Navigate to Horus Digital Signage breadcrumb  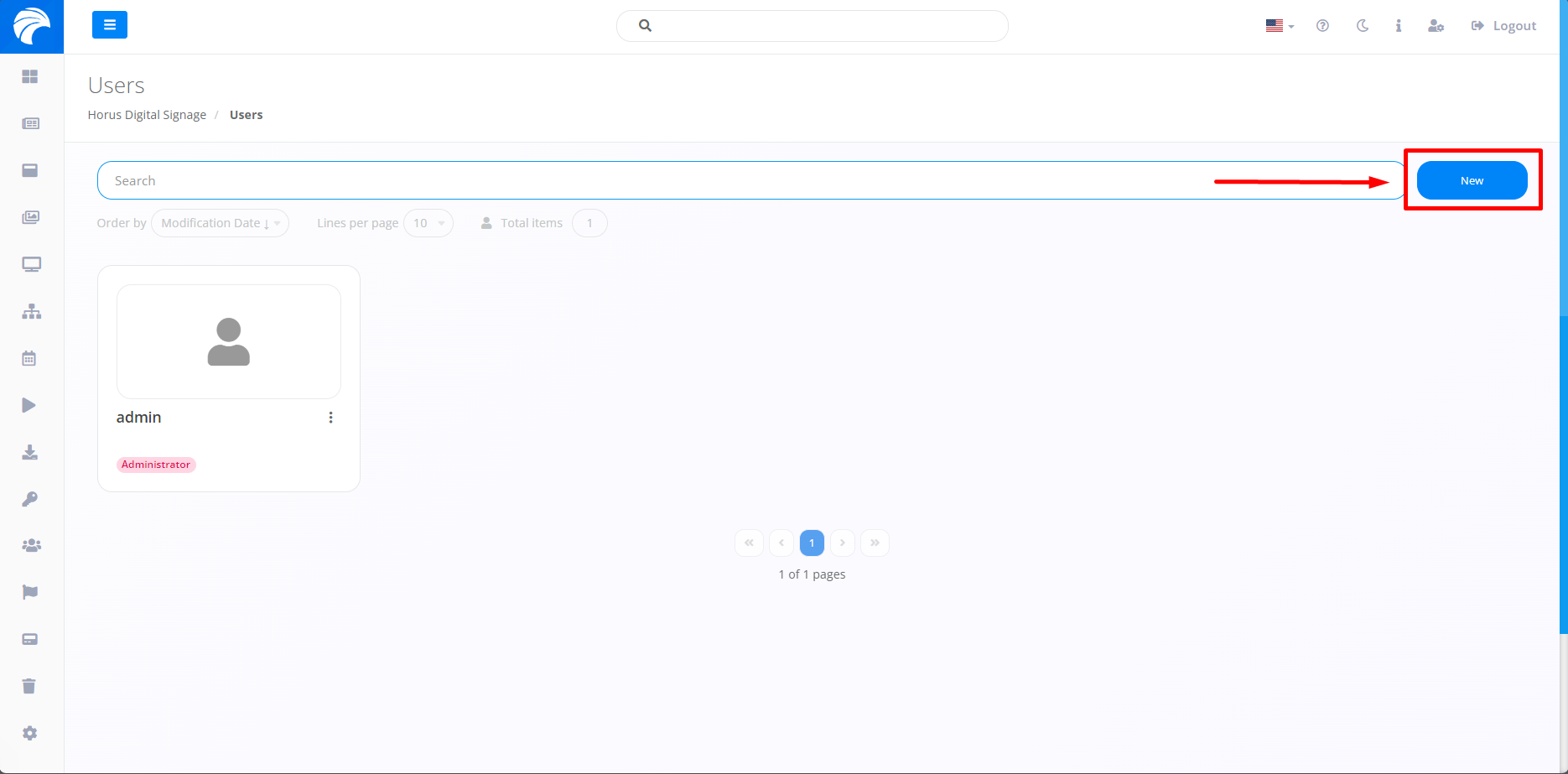point(147,114)
